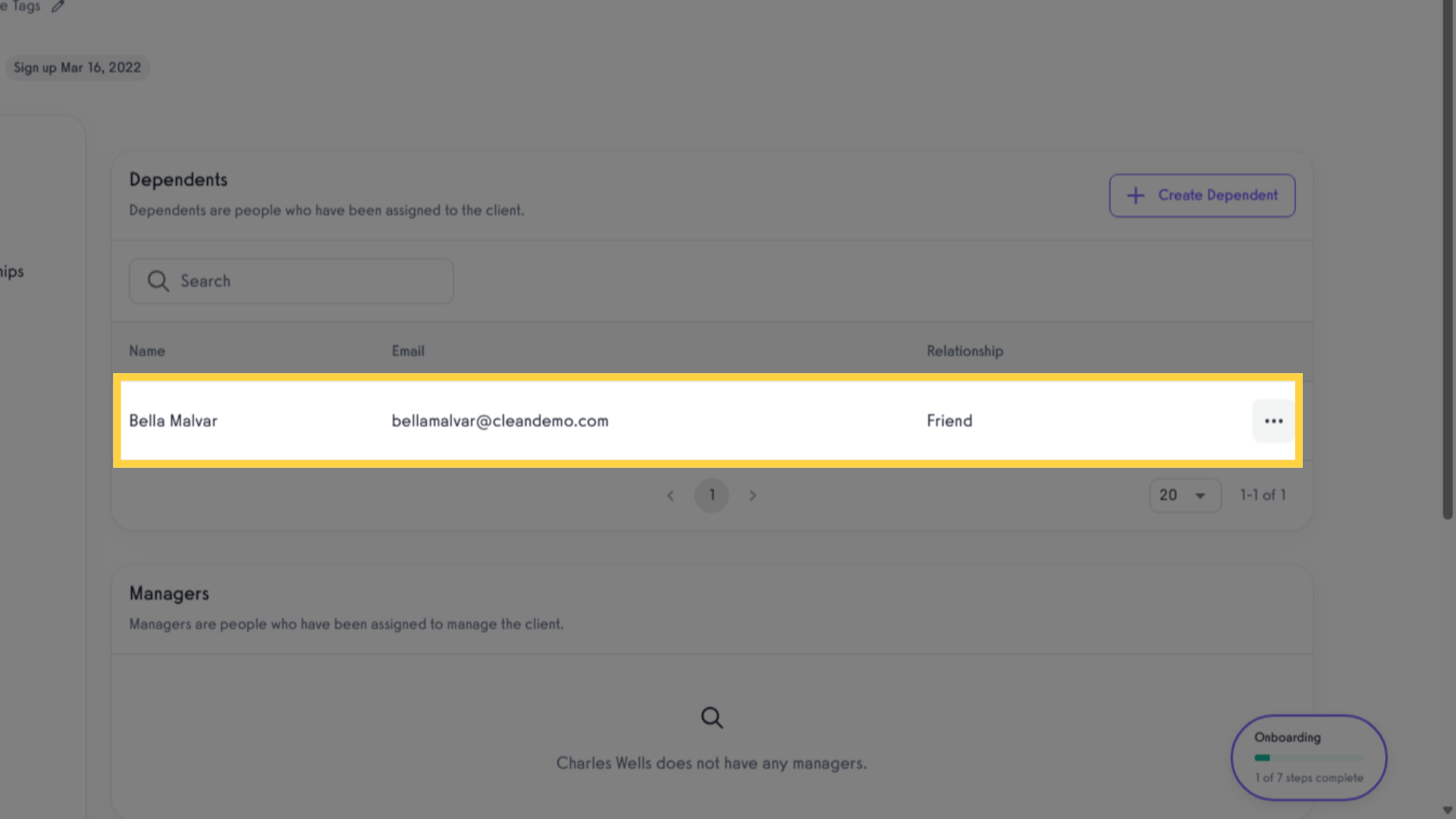The width and height of the screenshot is (1456, 819).
Task: Click the plus icon on Create Dependent
Action: point(1135,196)
